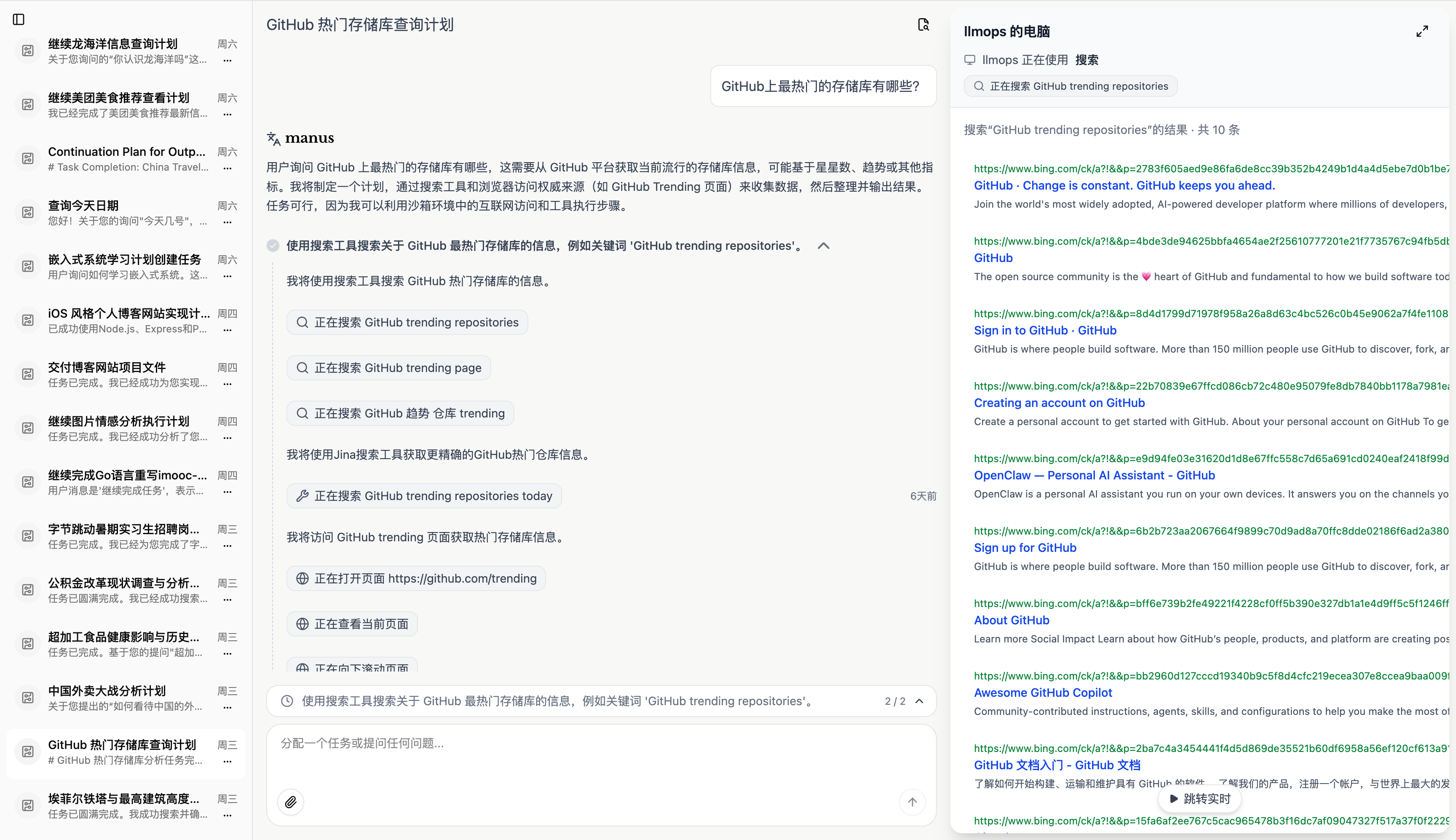Click the session icon for 继续美团美食推荐查看计划
This screenshot has height=840, width=1456.
[28, 105]
